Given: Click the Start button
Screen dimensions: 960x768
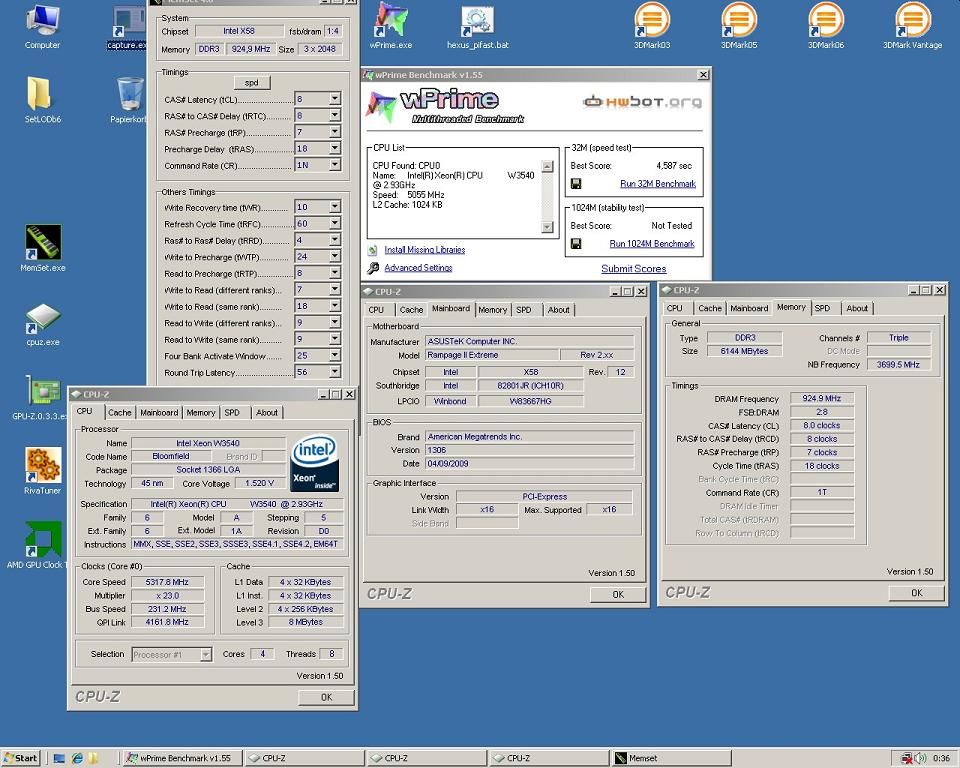Looking at the screenshot, I should (x=21, y=758).
